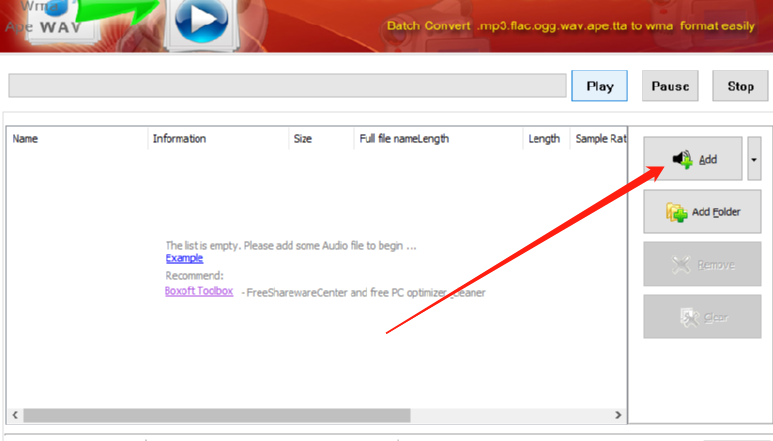Stop the audio playback
Image resolution: width=773 pixels, height=441 pixels.
[740, 86]
